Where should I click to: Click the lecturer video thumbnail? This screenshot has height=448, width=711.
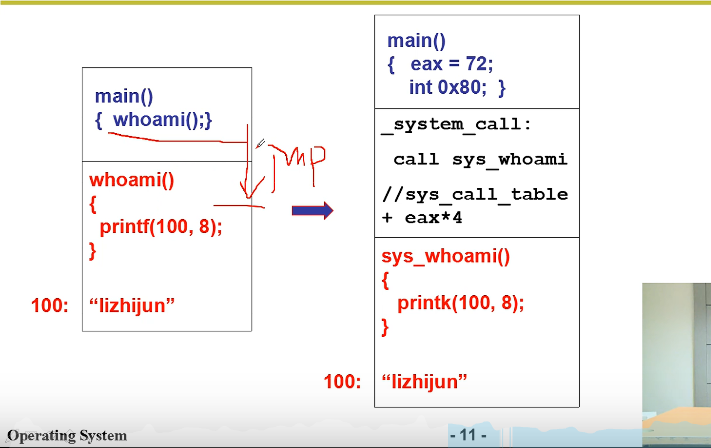677,365
